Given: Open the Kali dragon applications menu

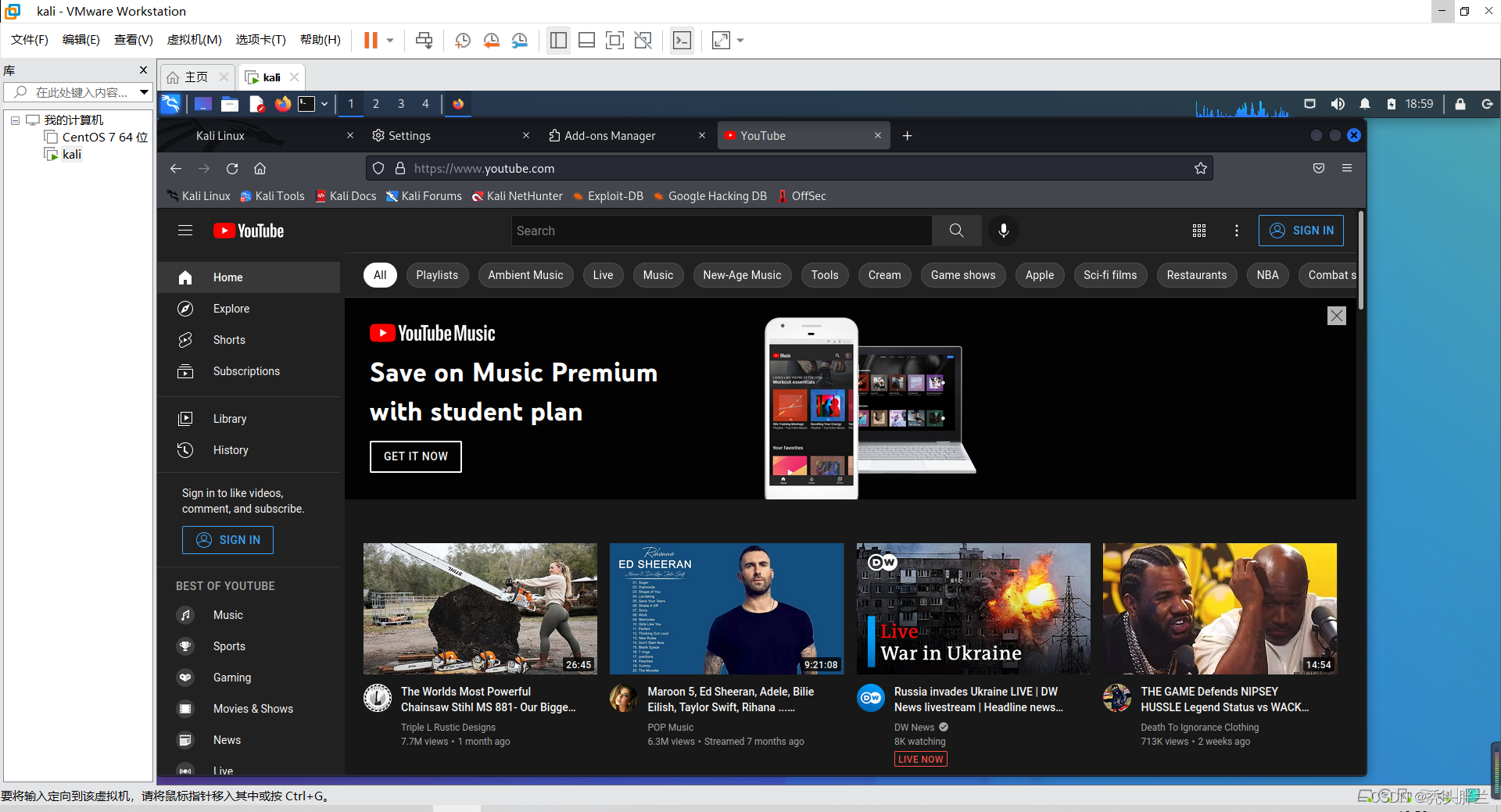Looking at the screenshot, I should [x=170, y=104].
